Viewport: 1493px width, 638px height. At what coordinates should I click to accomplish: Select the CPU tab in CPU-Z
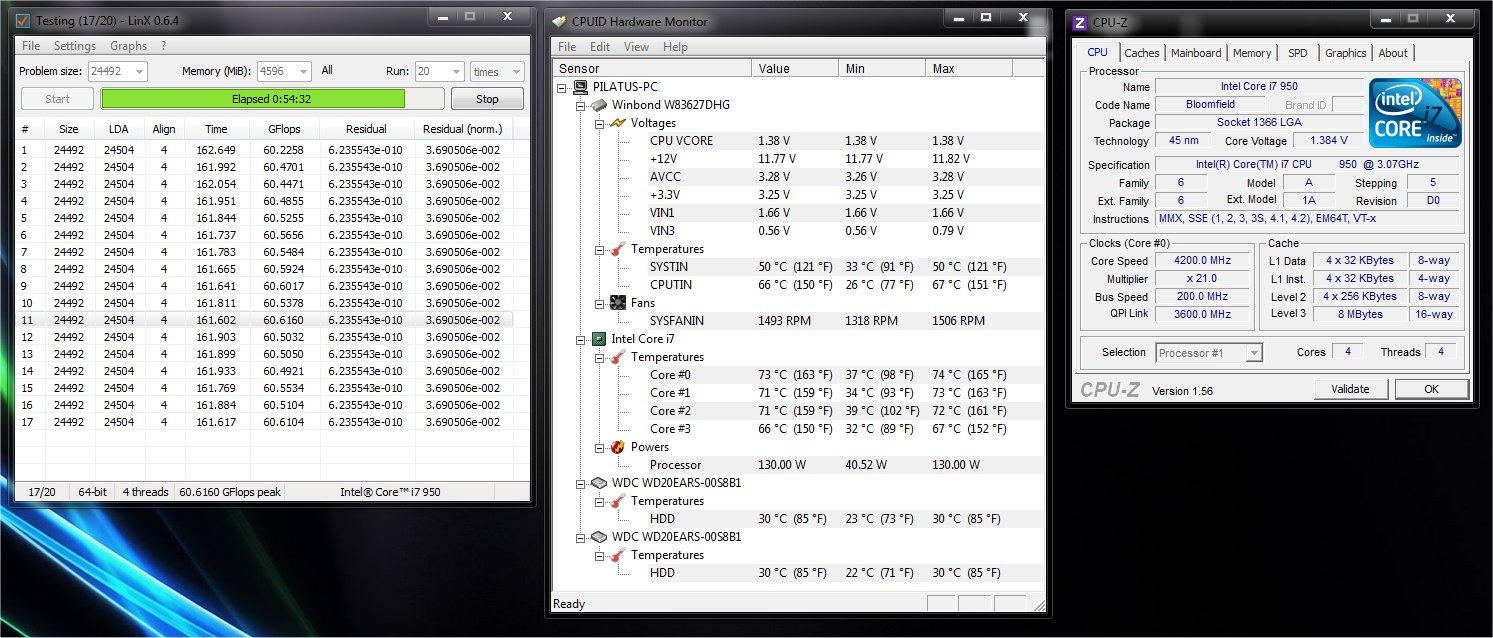1097,52
